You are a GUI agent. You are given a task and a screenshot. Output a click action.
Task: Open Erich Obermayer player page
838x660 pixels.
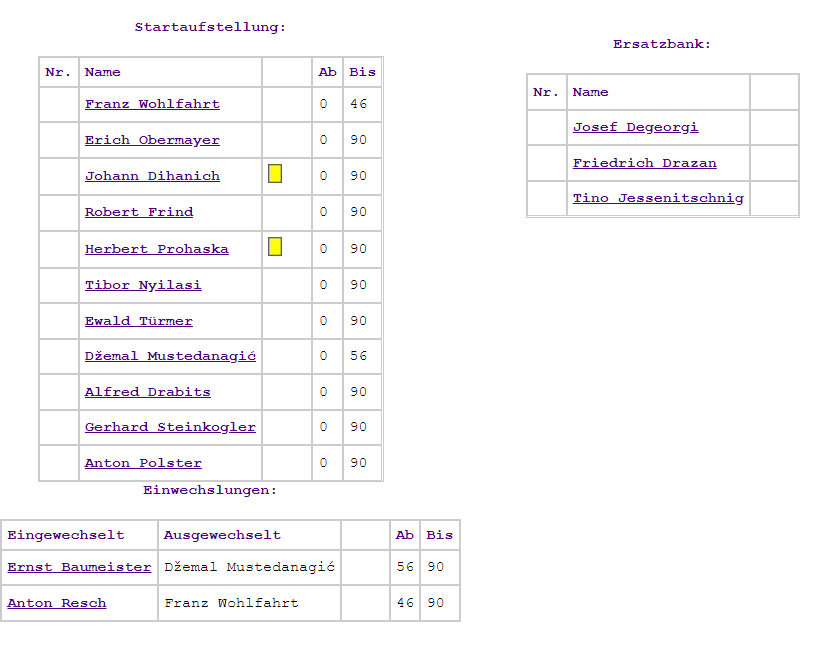point(152,140)
